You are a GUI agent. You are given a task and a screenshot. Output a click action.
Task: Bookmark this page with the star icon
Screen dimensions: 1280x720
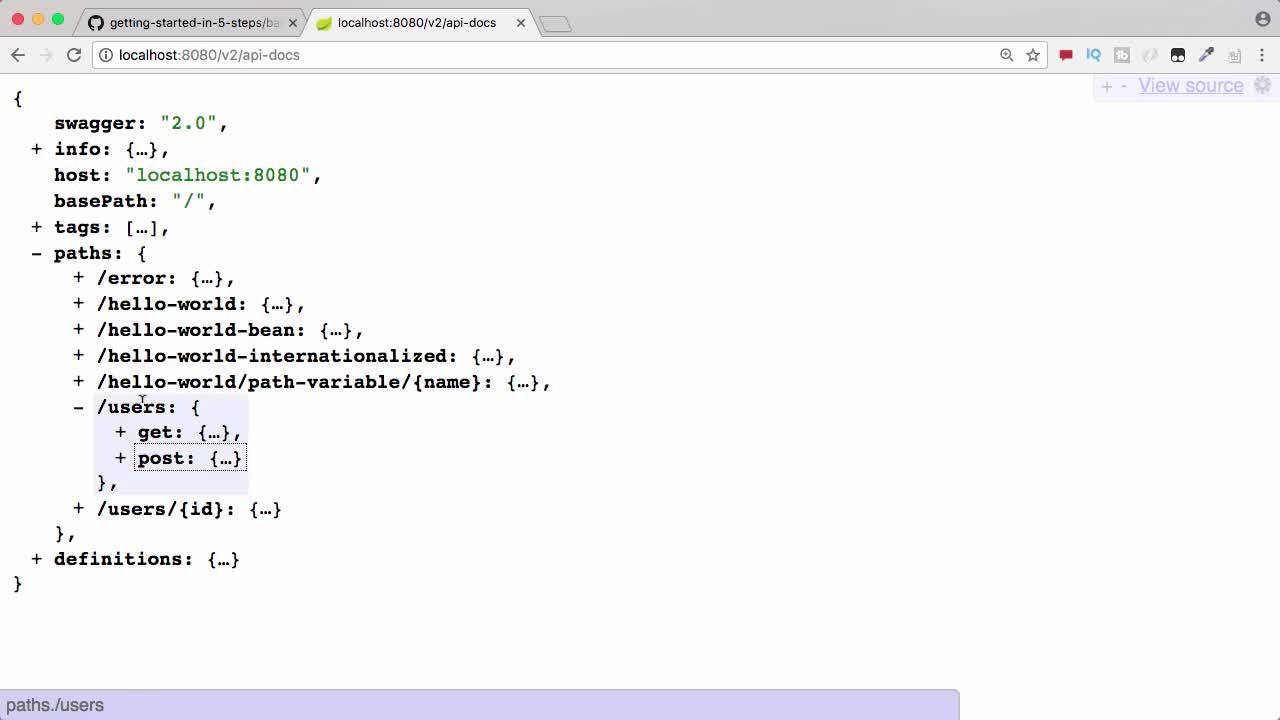tap(1033, 55)
